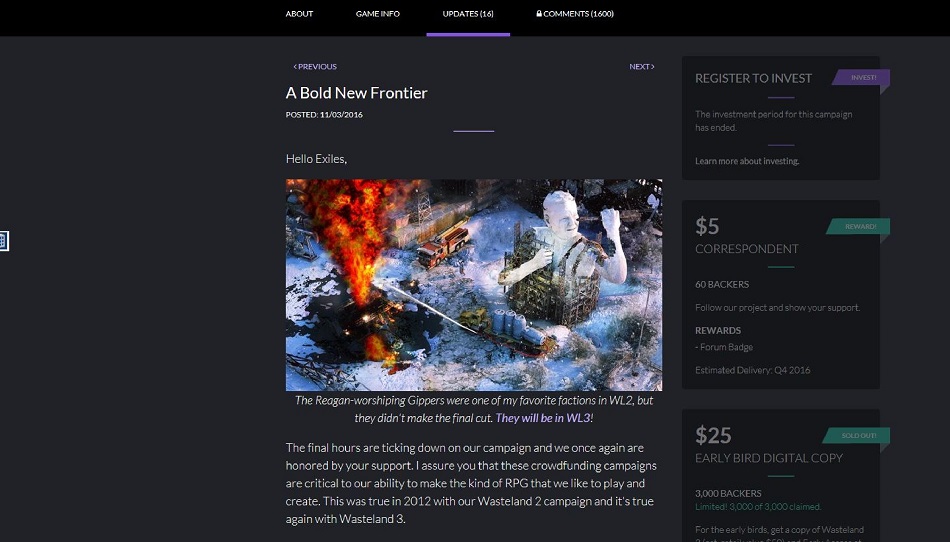Click the lock icon beside Comments
The height and width of the screenshot is (542, 950).
pos(539,13)
